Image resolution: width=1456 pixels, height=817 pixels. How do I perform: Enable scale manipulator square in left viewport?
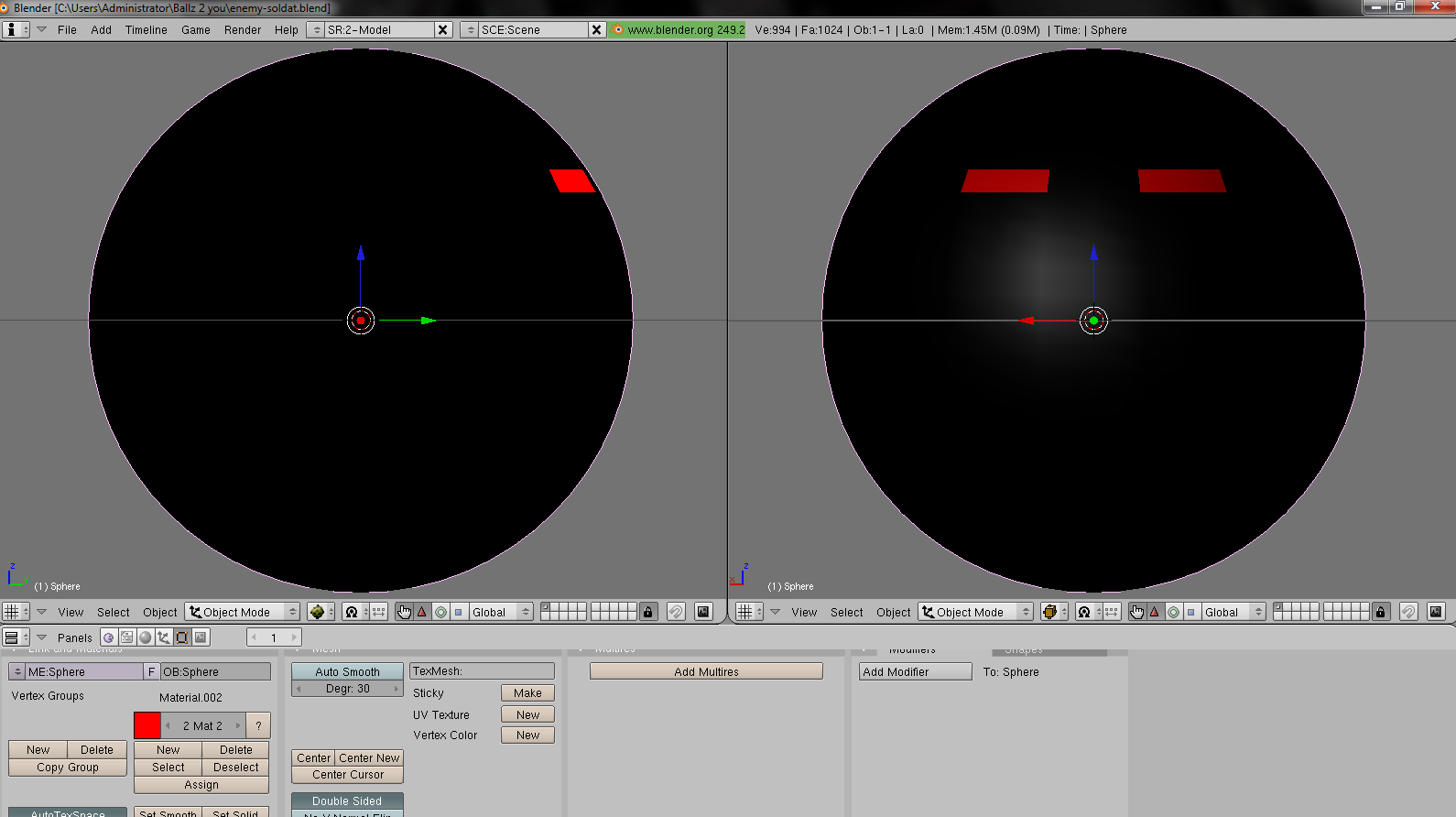(459, 612)
